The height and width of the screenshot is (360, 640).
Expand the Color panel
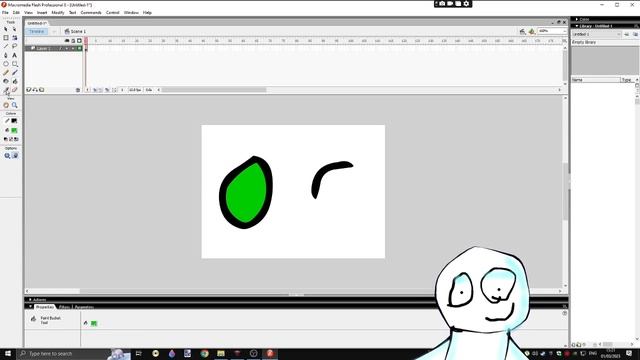click(x=576, y=19)
